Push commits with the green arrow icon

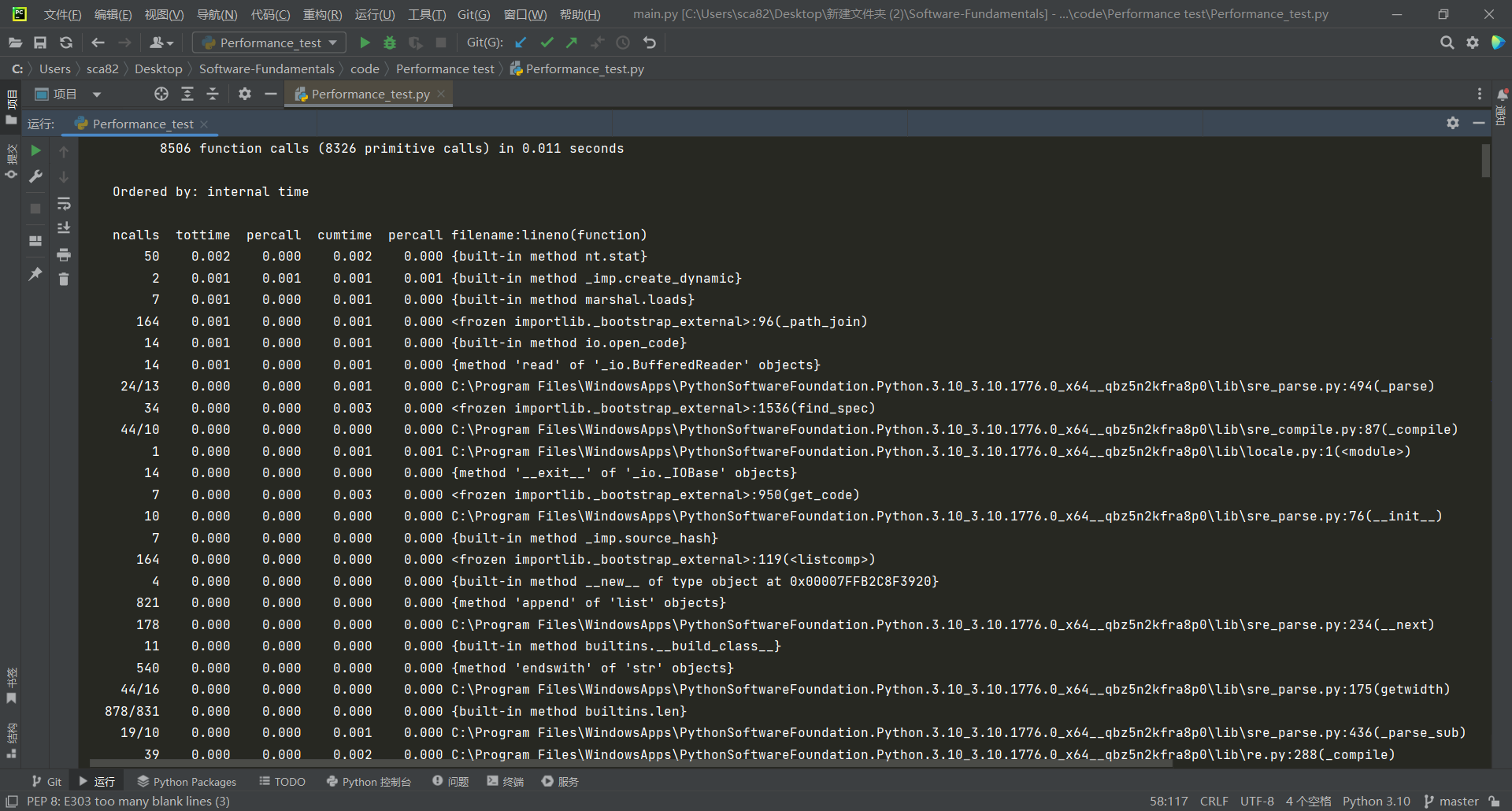[572, 43]
